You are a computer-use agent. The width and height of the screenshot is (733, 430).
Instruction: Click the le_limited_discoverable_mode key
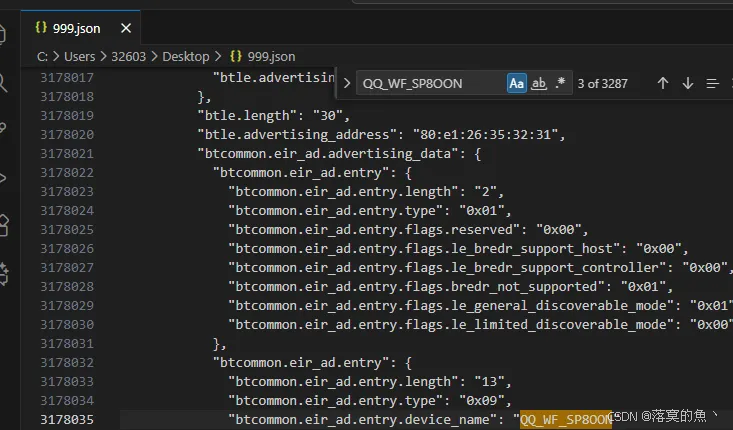pos(451,324)
